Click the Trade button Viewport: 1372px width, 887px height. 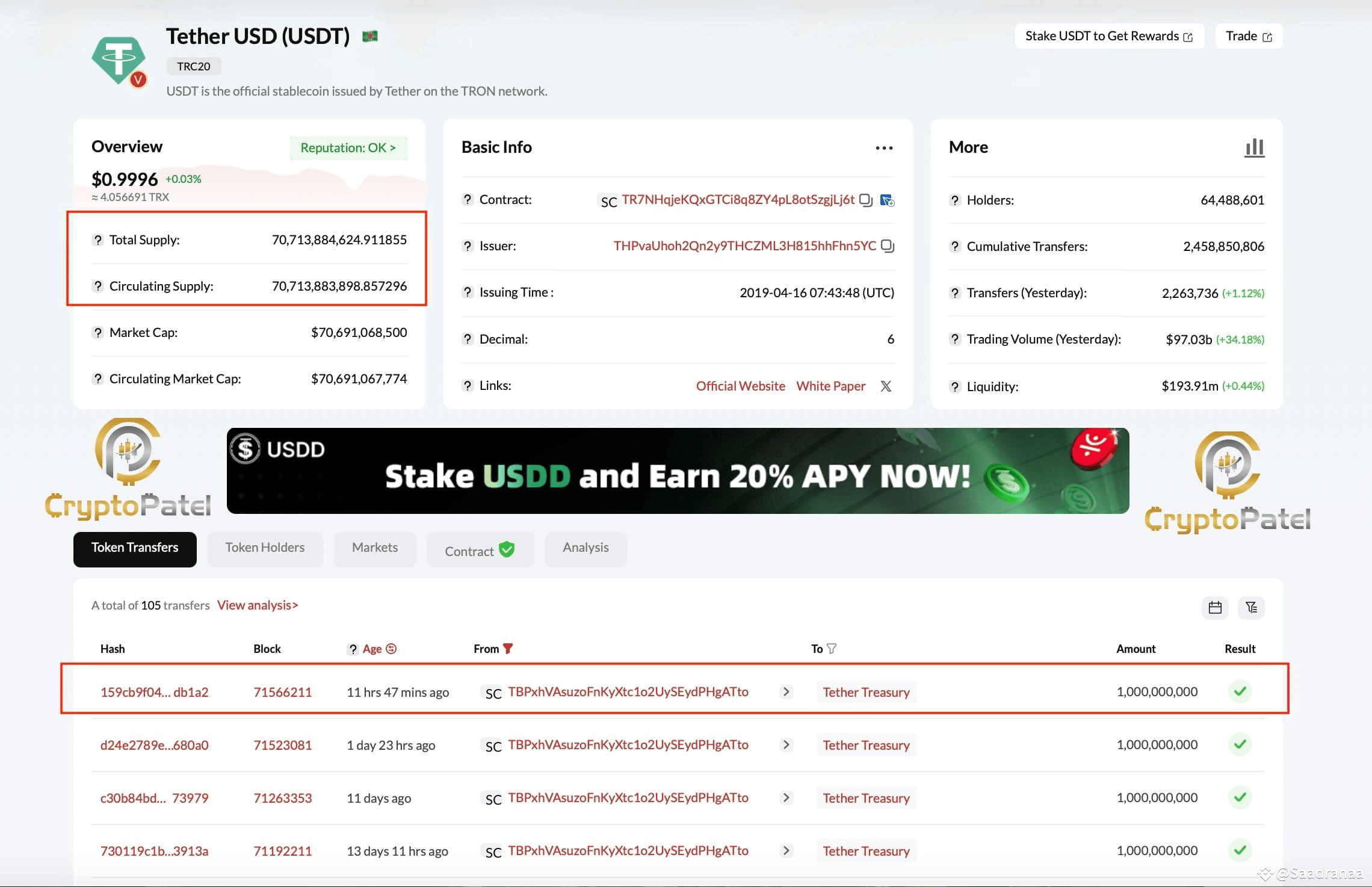tap(1249, 36)
